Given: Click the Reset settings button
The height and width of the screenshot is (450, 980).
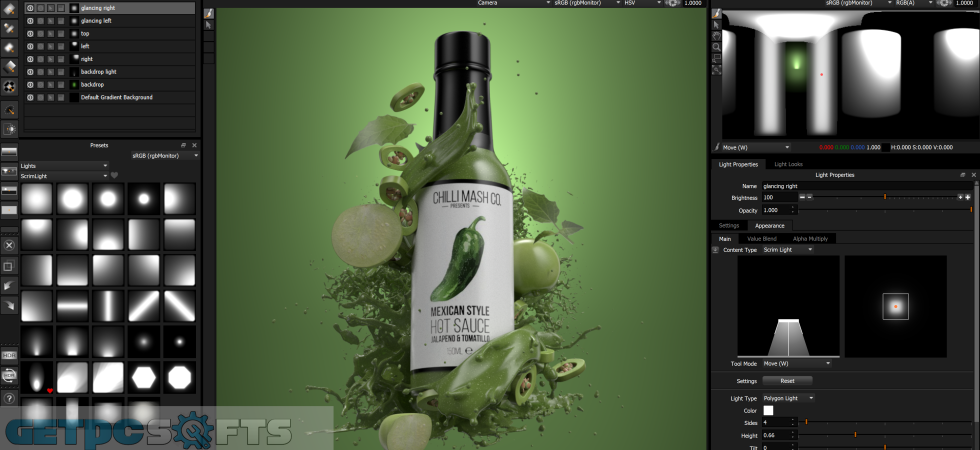Looking at the screenshot, I should [787, 381].
